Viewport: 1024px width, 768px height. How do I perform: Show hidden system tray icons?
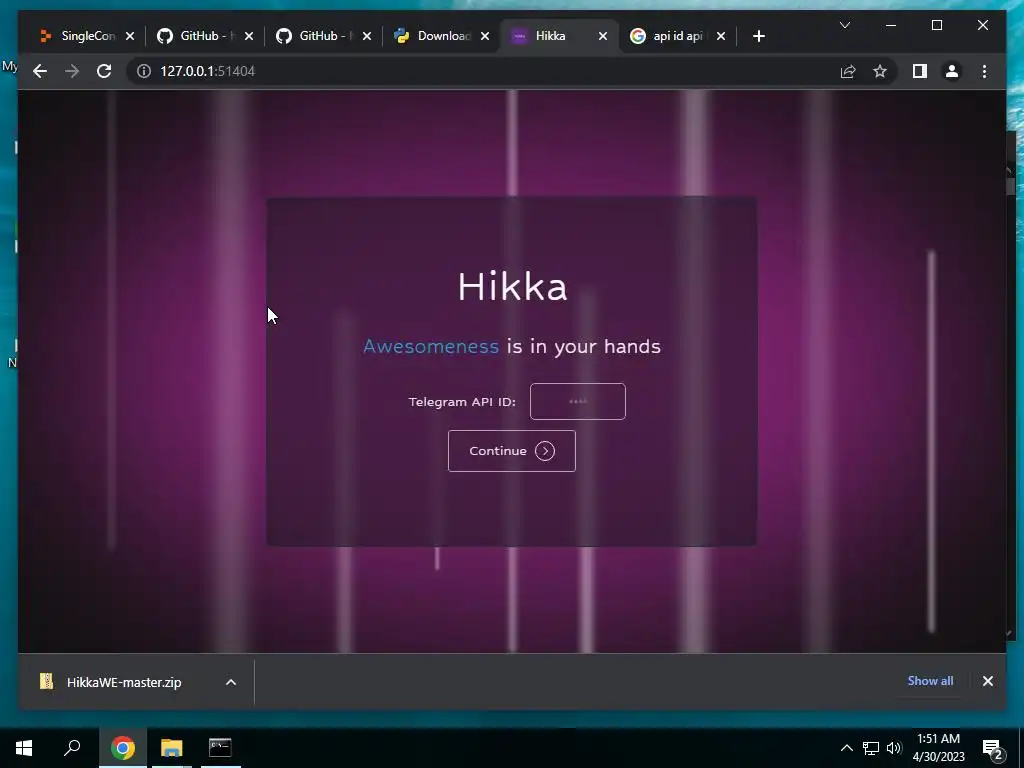pos(846,748)
